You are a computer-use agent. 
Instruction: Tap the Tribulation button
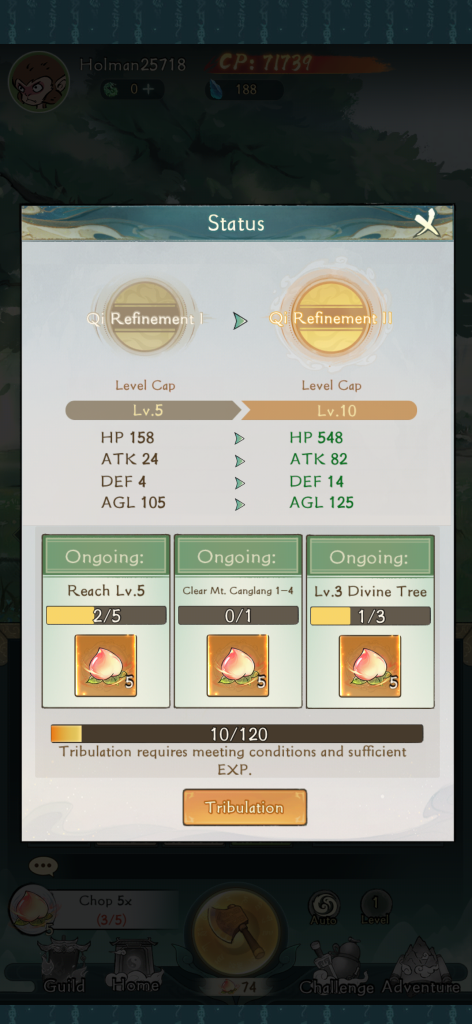tap(245, 807)
